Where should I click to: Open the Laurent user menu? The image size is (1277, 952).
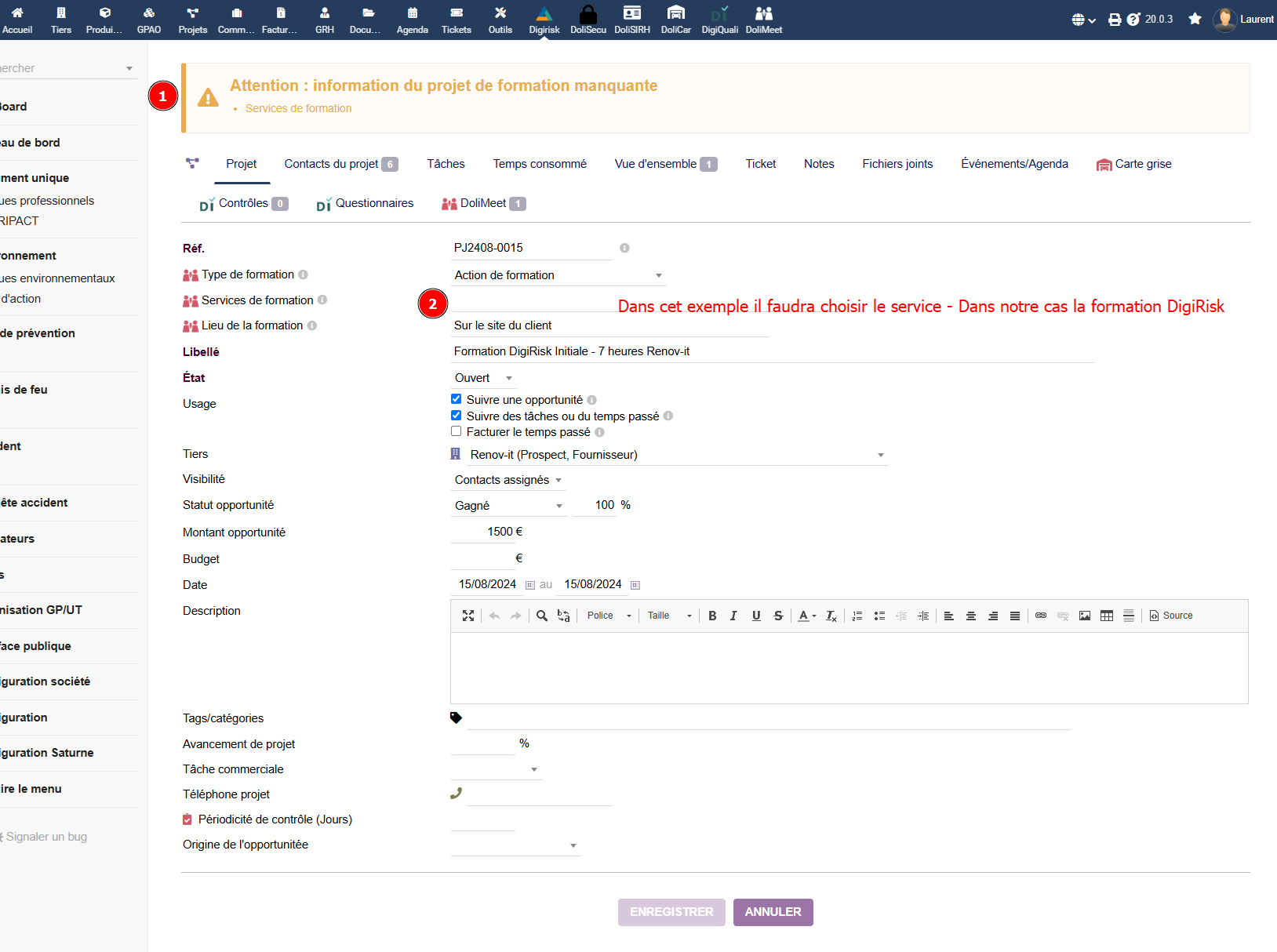point(1245,20)
